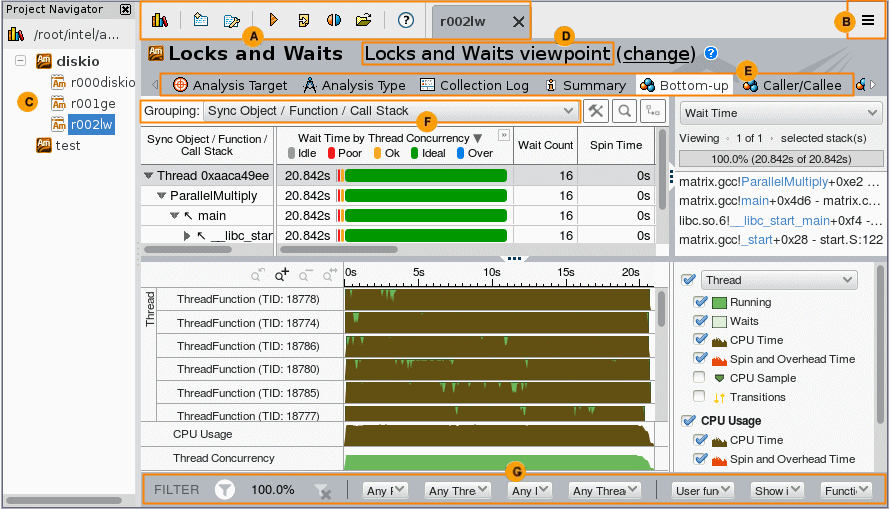Viewport: 890px width, 509px height.
Task: Uncheck Thread CPU Time legend checkbox
Action: [x=700, y=340]
